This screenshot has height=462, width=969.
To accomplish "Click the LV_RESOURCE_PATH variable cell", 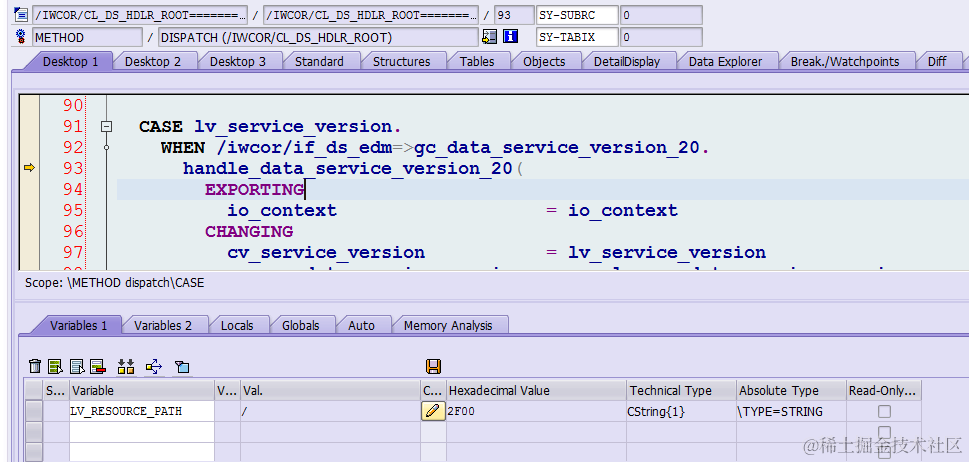I will click(142, 411).
